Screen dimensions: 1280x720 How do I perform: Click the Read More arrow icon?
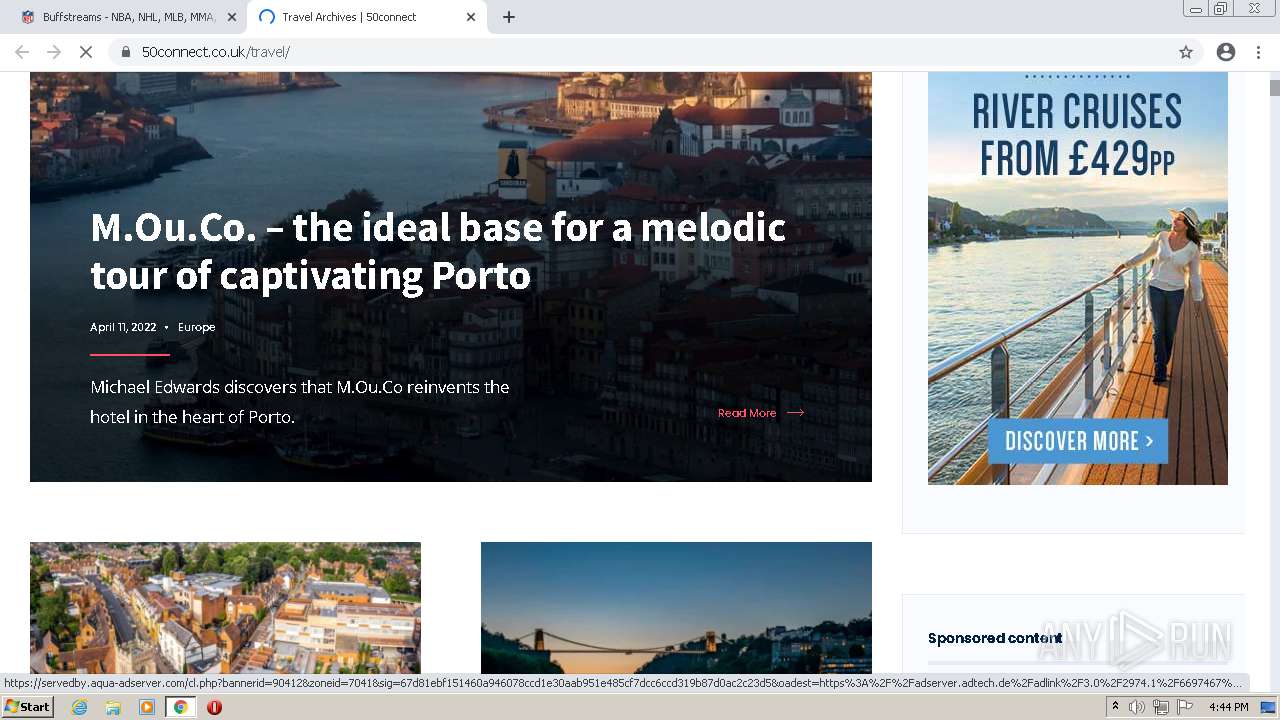[795, 413]
